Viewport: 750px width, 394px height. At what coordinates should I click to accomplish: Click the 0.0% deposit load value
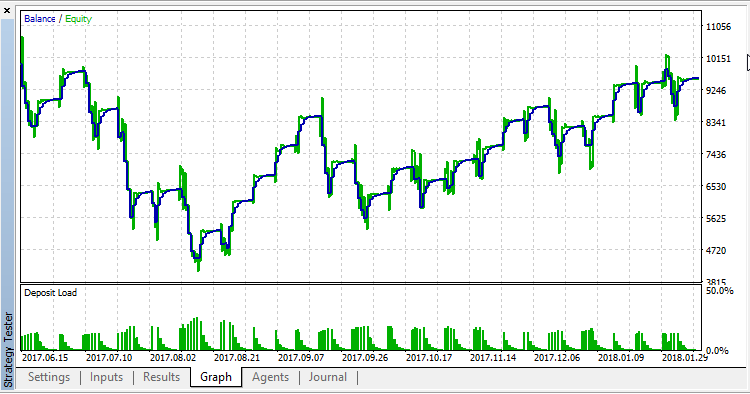(x=717, y=351)
